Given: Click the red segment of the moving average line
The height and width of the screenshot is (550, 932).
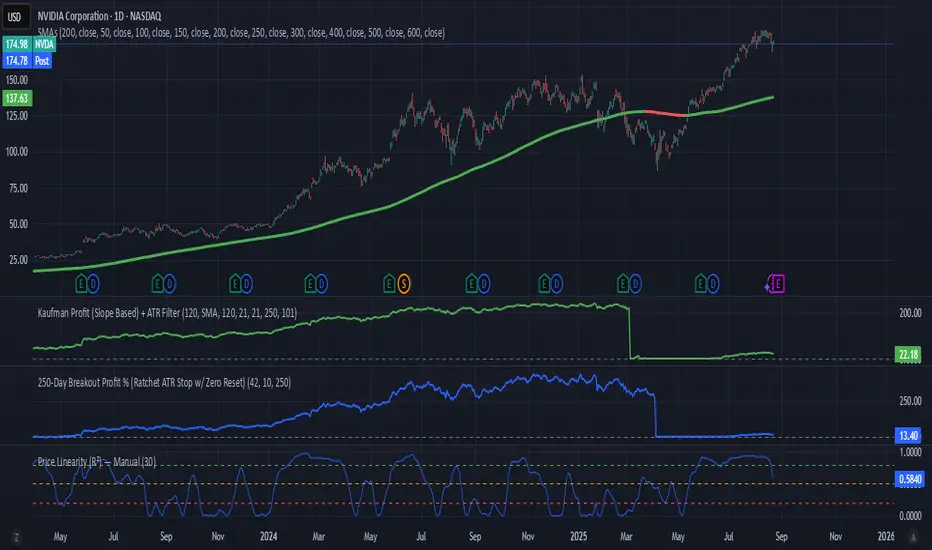Looking at the screenshot, I should (x=665, y=113).
